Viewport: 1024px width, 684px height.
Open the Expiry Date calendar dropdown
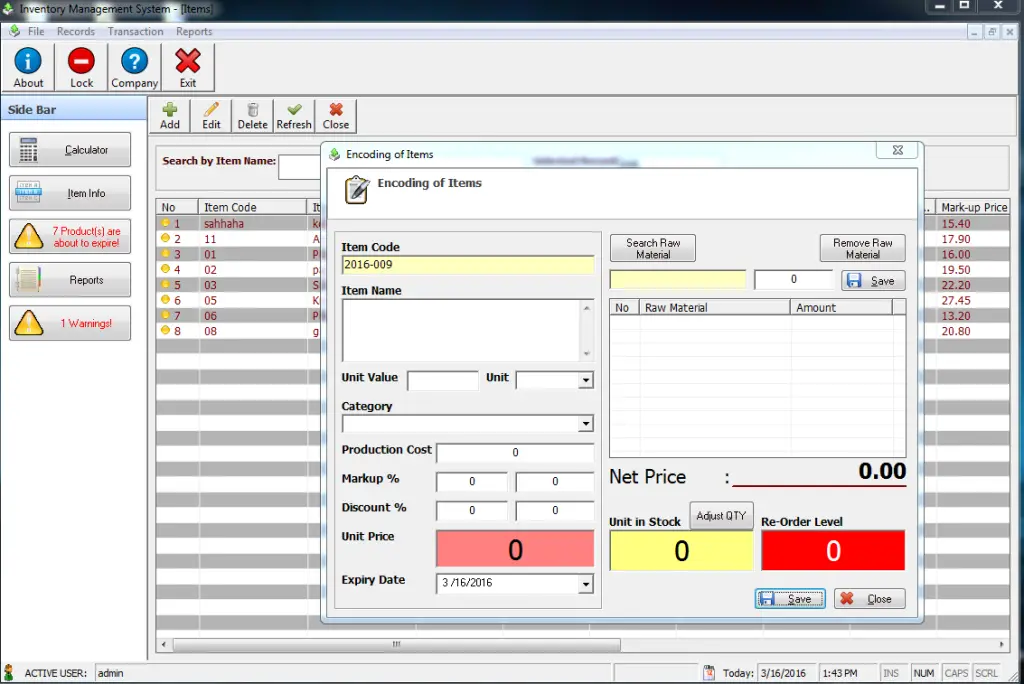pos(584,583)
